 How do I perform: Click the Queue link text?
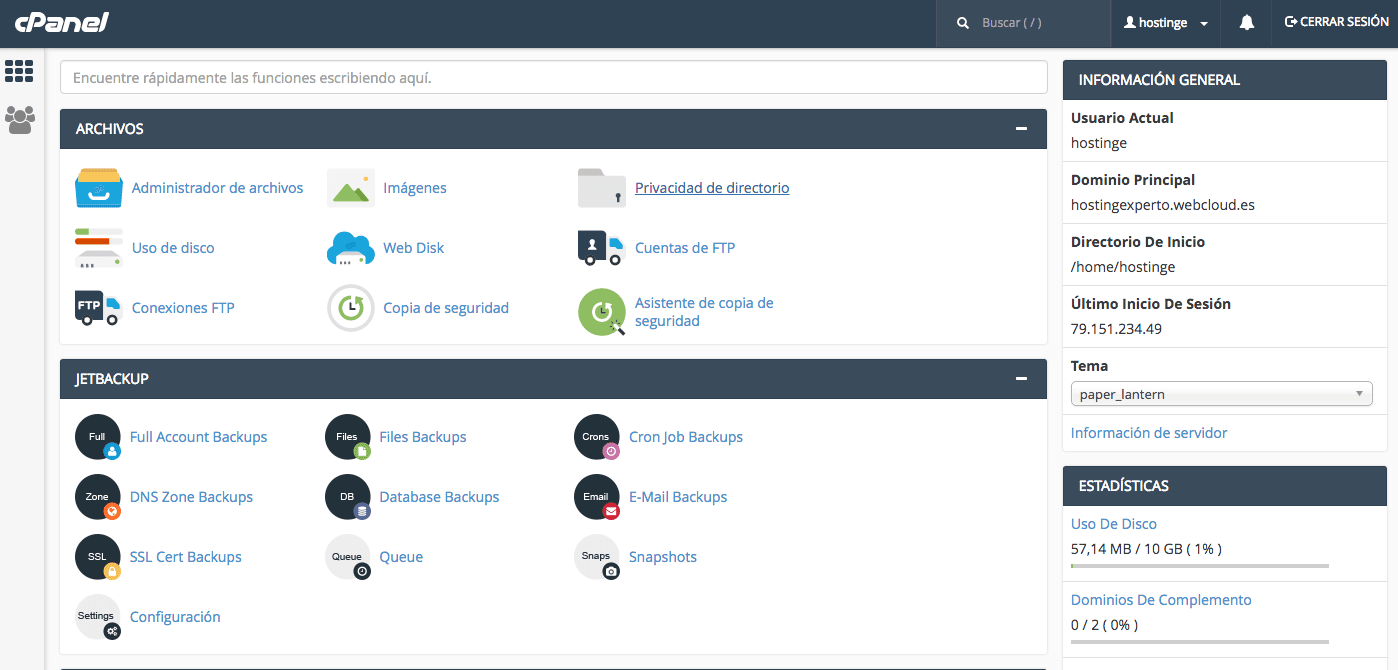401,557
